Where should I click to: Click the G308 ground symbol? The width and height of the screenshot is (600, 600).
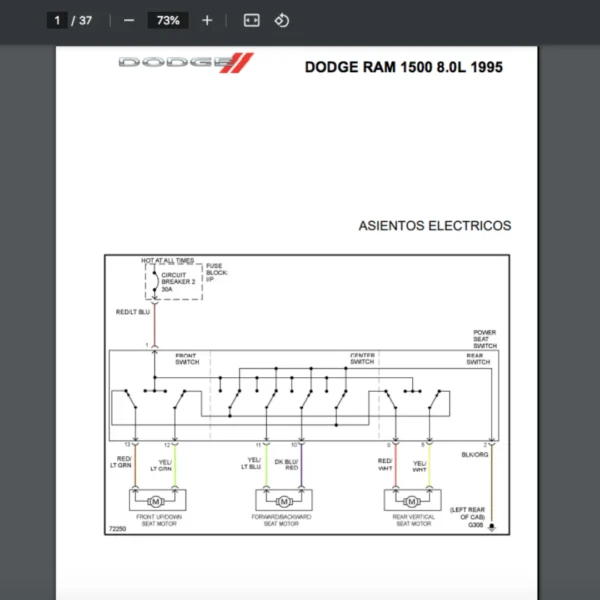coord(490,527)
